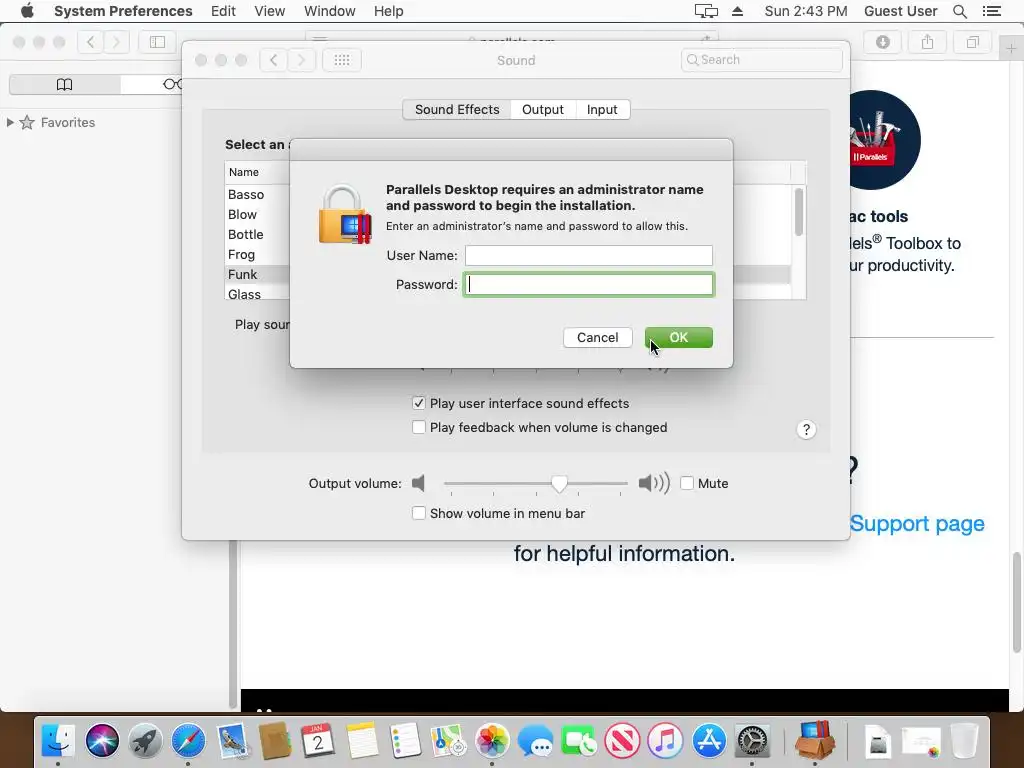Screen dimensions: 1024x768
Task: Click the User Name field
Action: pyautogui.click(x=588, y=255)
